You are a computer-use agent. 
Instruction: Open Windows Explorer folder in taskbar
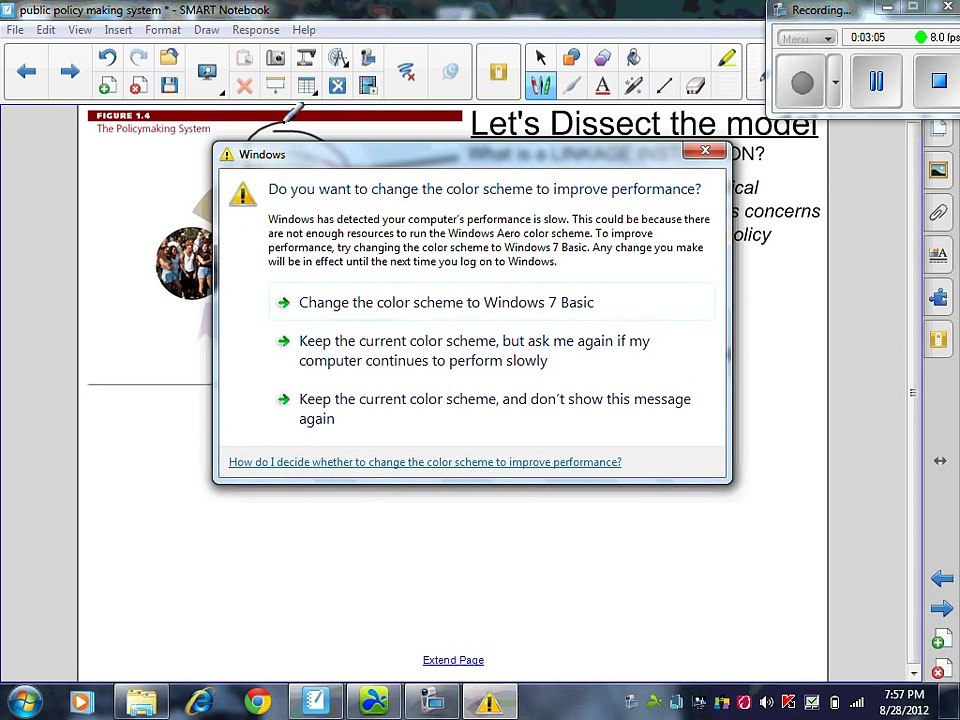[141, 701]
